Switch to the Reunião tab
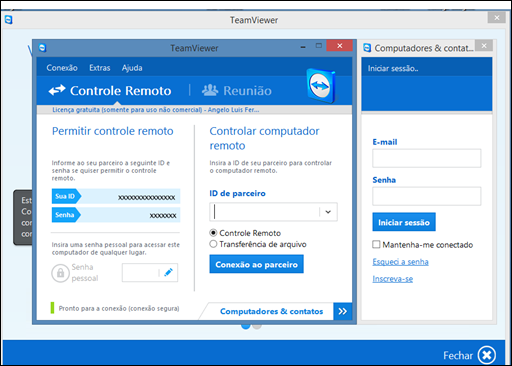 (237, 90)
